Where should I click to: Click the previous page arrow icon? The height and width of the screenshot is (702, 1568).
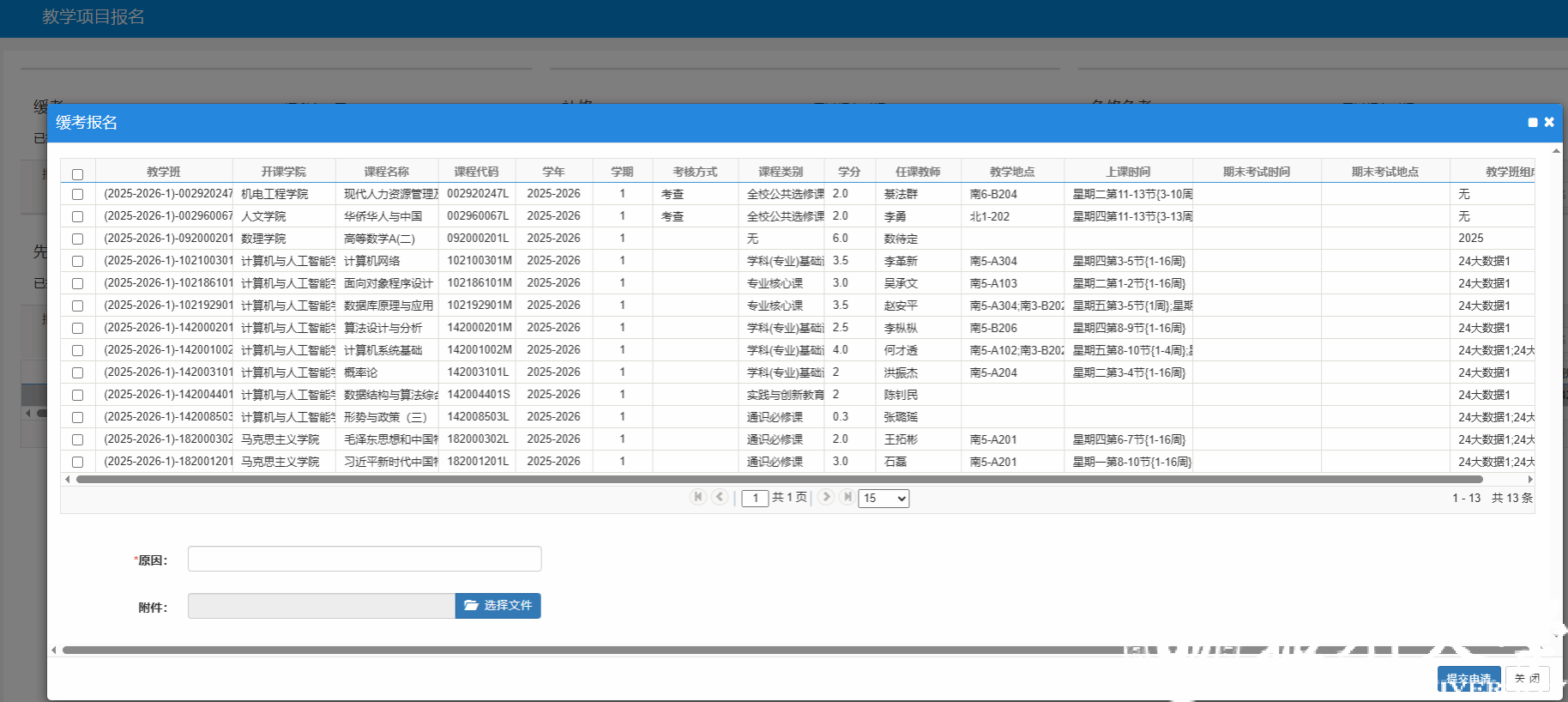(720, 497)
